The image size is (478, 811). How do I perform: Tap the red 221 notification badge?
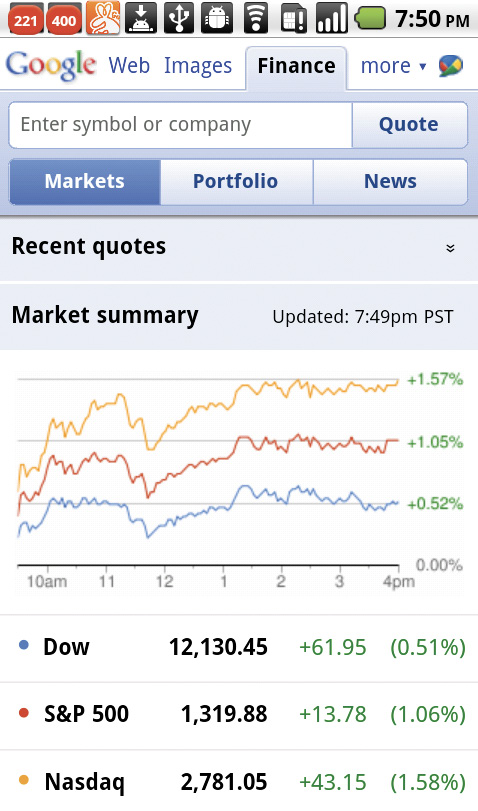(x=25, y=20)
